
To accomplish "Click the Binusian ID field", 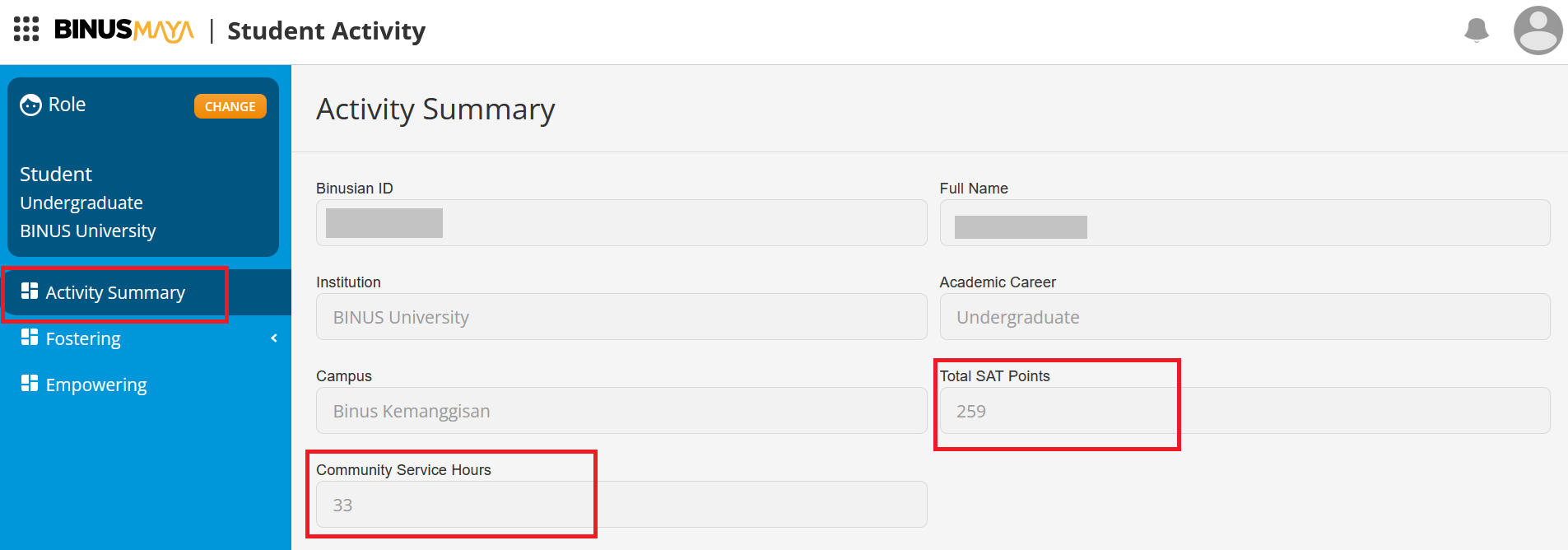I will (621, 222).
